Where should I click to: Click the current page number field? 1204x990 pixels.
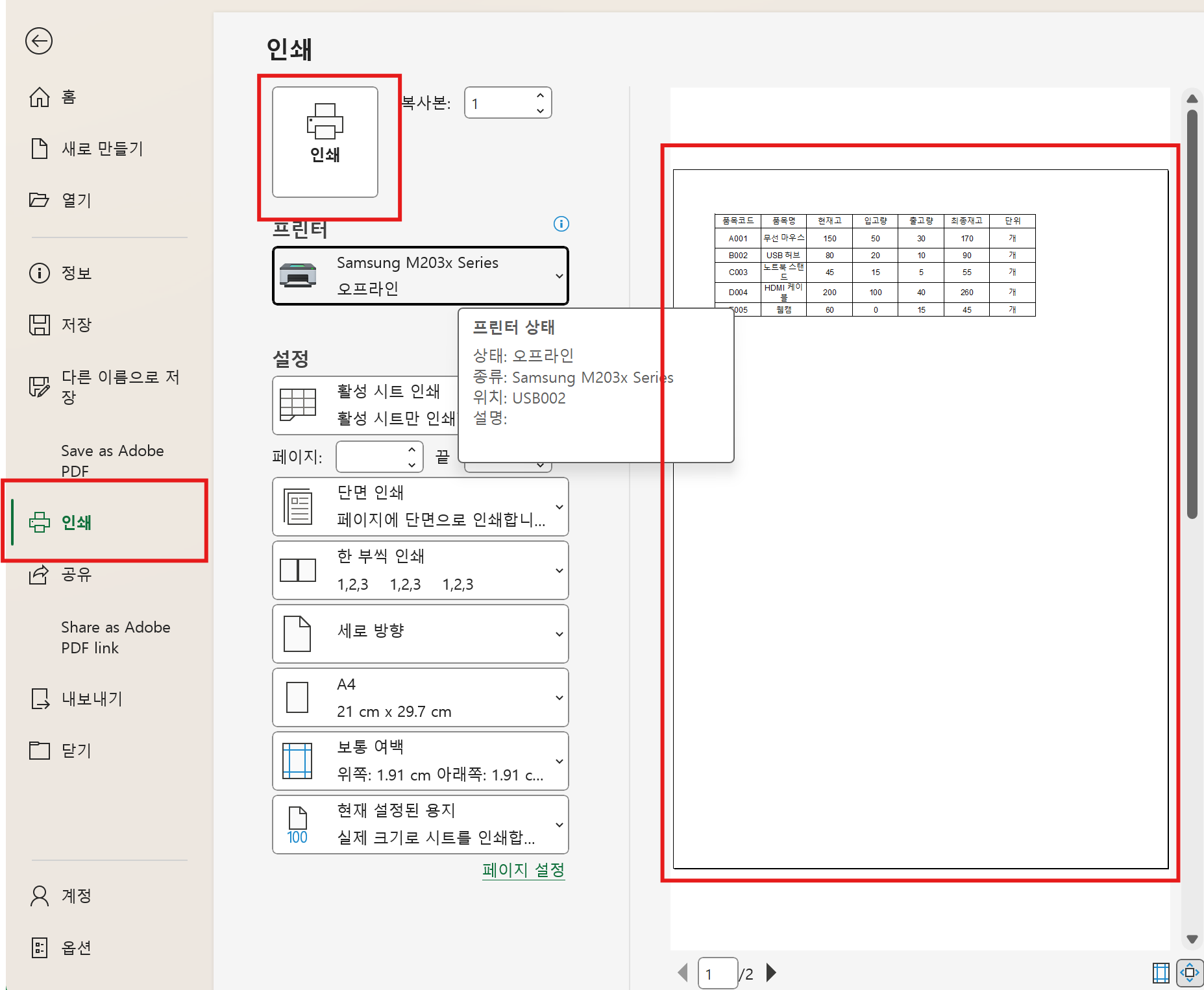tap(718, 973)
